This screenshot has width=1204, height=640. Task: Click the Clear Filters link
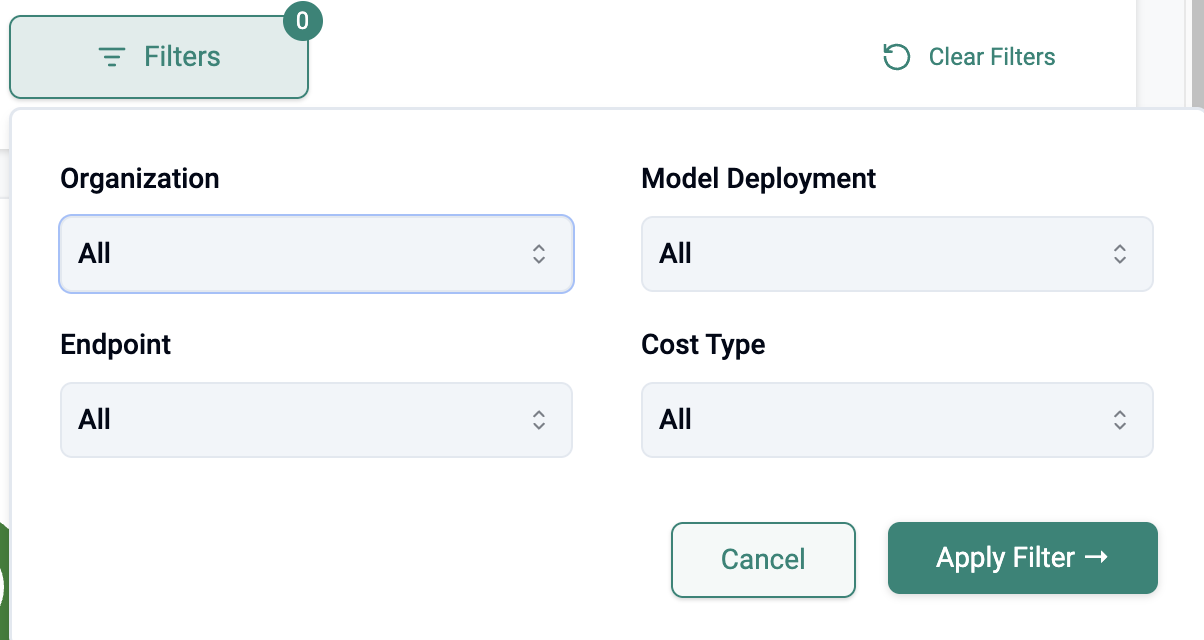coord(991,57)
